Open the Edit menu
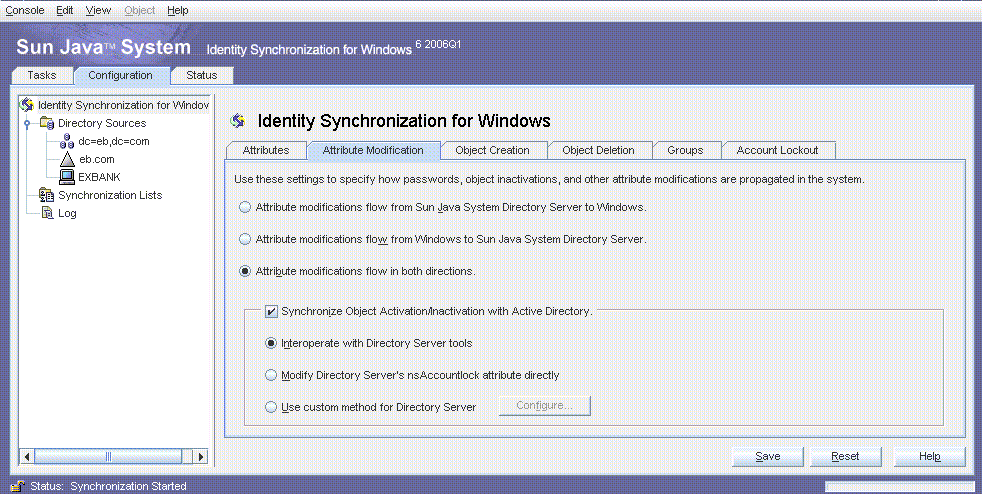Screen dimensions: 982x494 tap(65, 10)
